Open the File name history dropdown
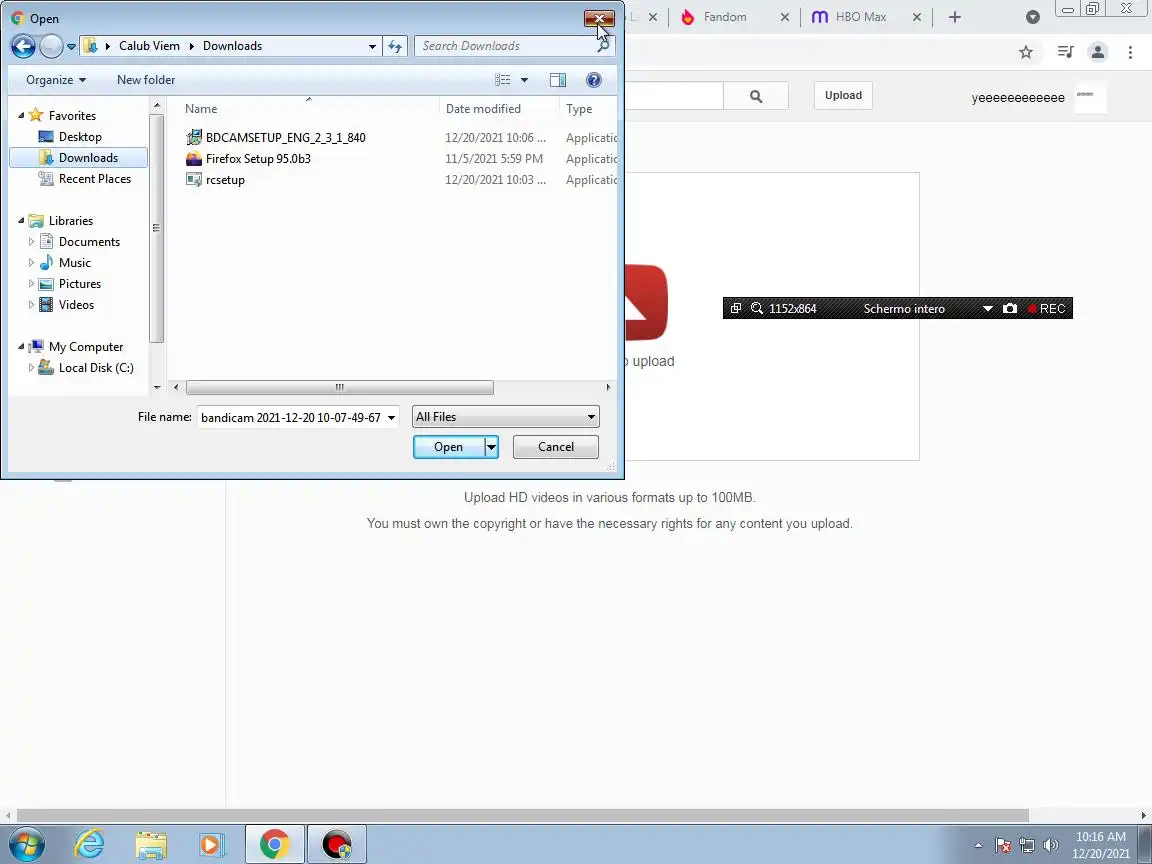Image resolution: width=1152 pixels, height=864 pixels. (x=392, y=417)
